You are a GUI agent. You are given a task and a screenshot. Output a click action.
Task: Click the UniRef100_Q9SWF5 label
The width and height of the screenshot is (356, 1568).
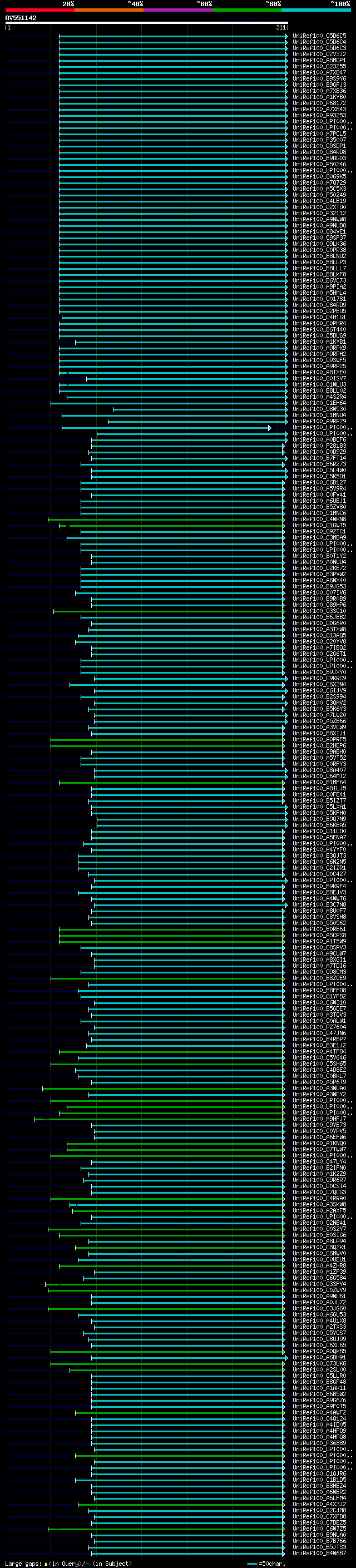pos(319,360)
